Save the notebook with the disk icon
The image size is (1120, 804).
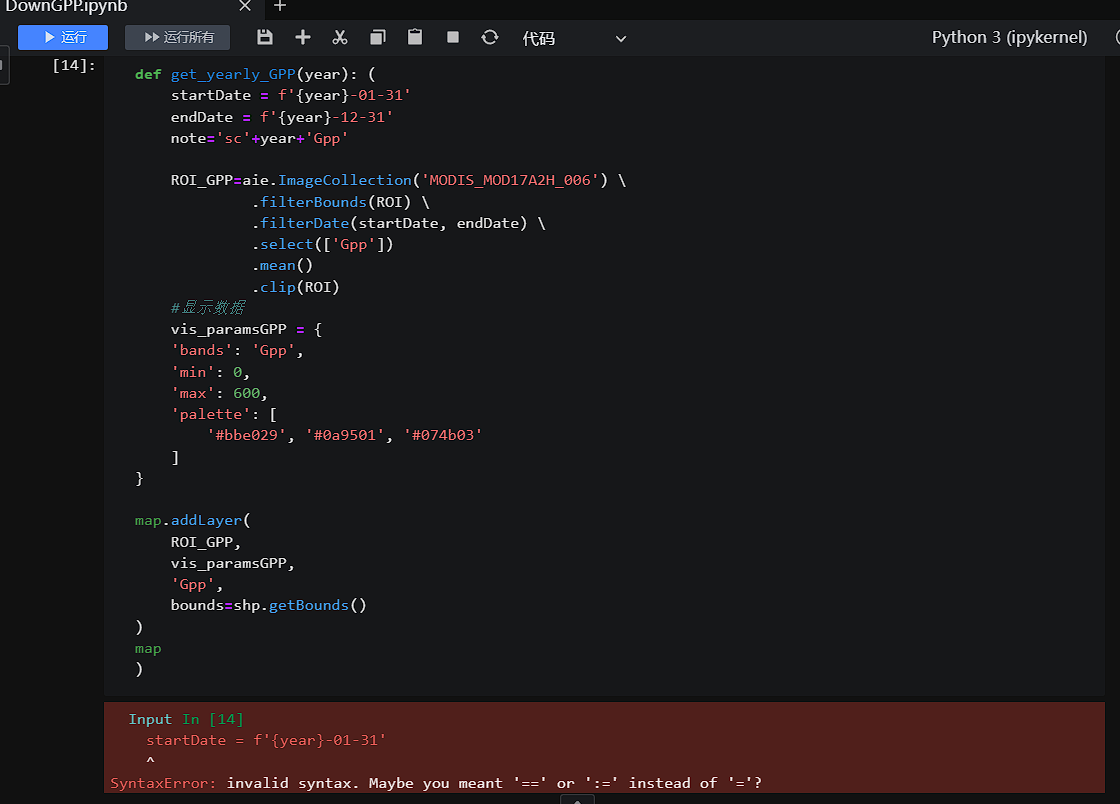(265, 37)
